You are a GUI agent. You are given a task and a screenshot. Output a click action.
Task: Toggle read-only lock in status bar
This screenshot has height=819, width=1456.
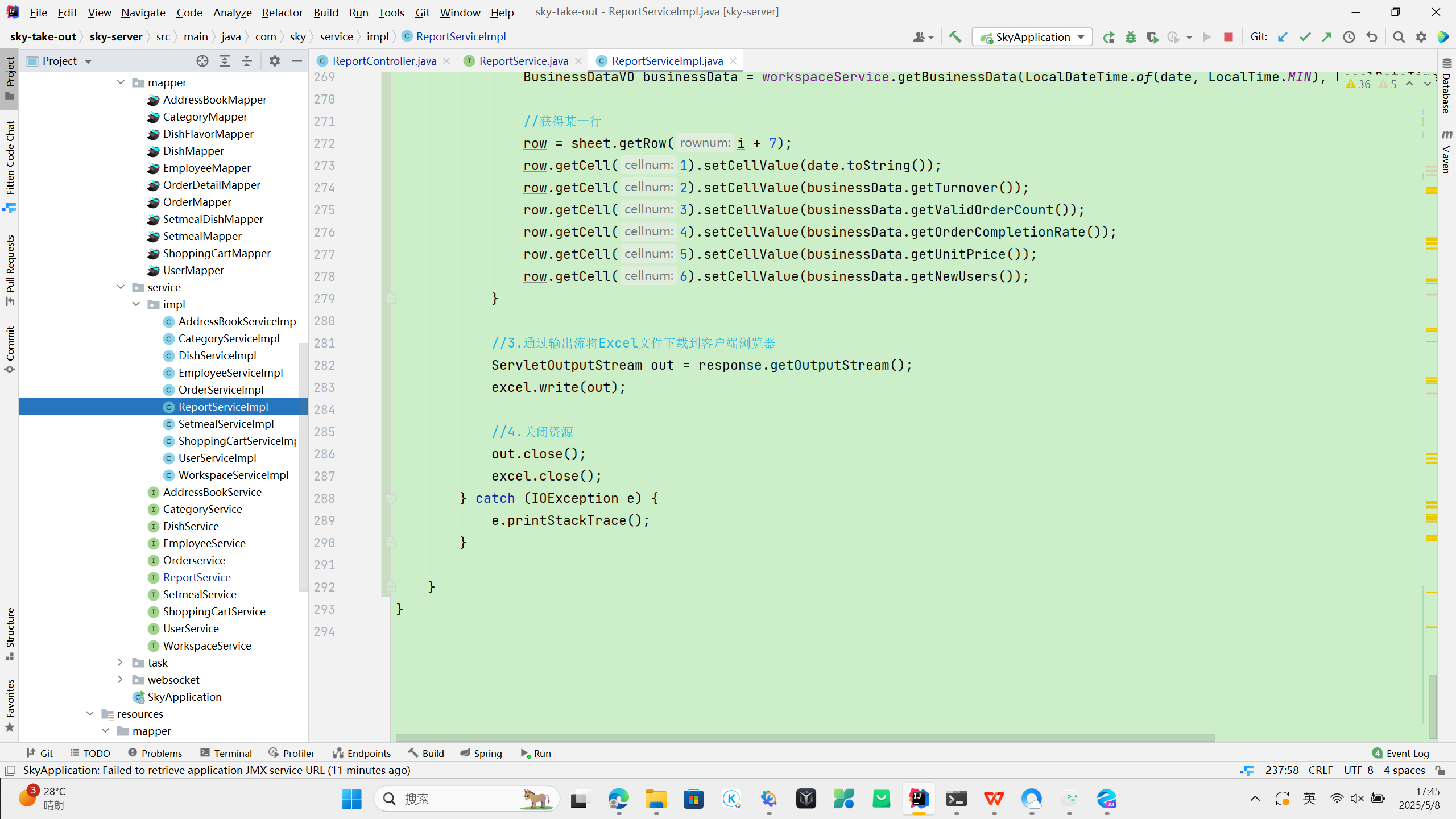point(1441,770)
